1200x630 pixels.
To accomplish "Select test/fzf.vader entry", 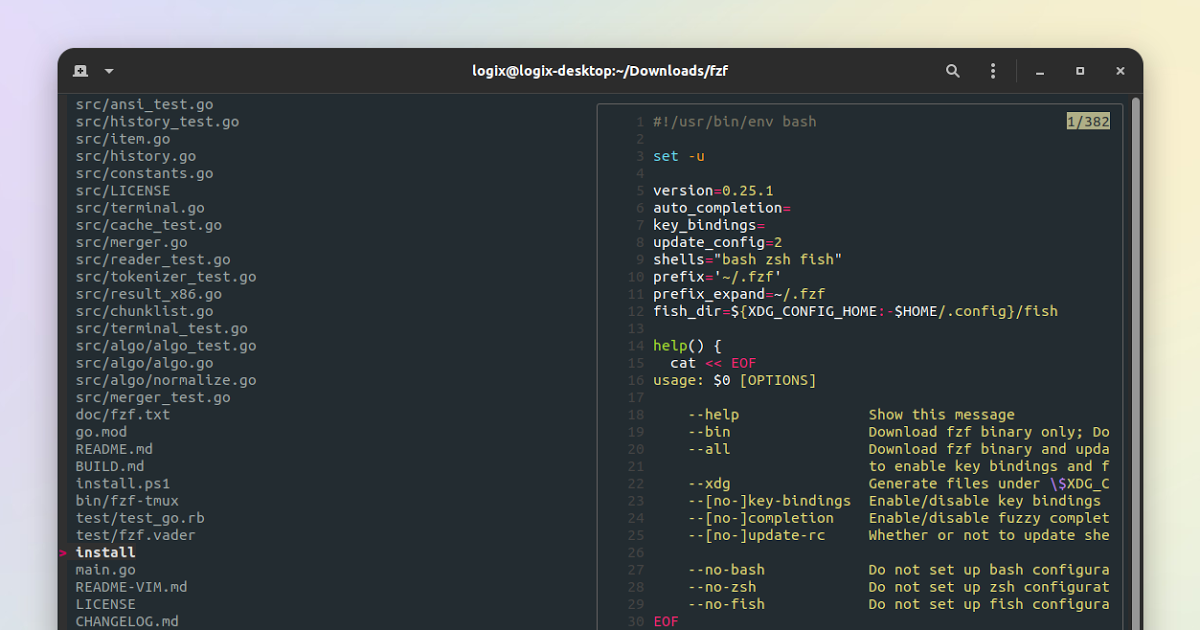I will [136, 535].
